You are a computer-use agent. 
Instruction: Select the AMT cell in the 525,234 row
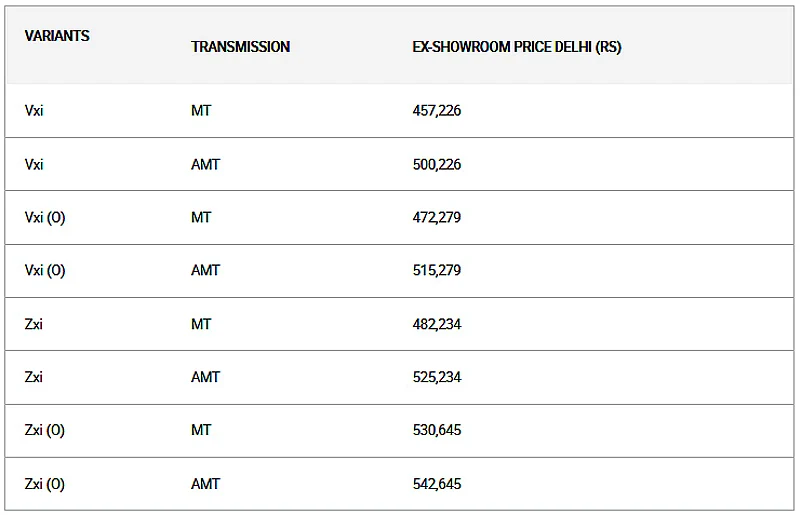point(205,377)
